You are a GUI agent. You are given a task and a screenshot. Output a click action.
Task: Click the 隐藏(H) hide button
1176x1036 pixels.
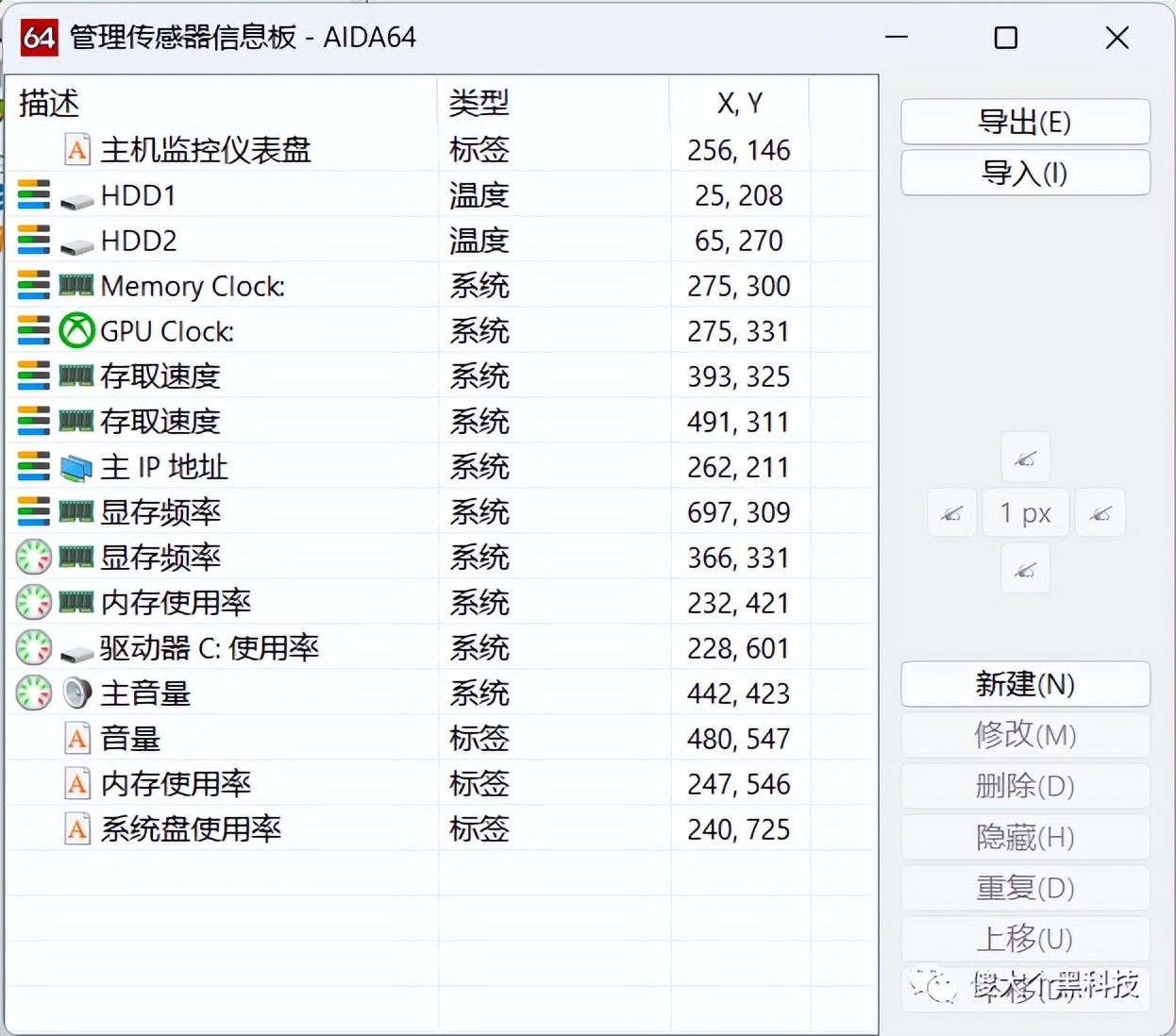(x=1025, y=837)
